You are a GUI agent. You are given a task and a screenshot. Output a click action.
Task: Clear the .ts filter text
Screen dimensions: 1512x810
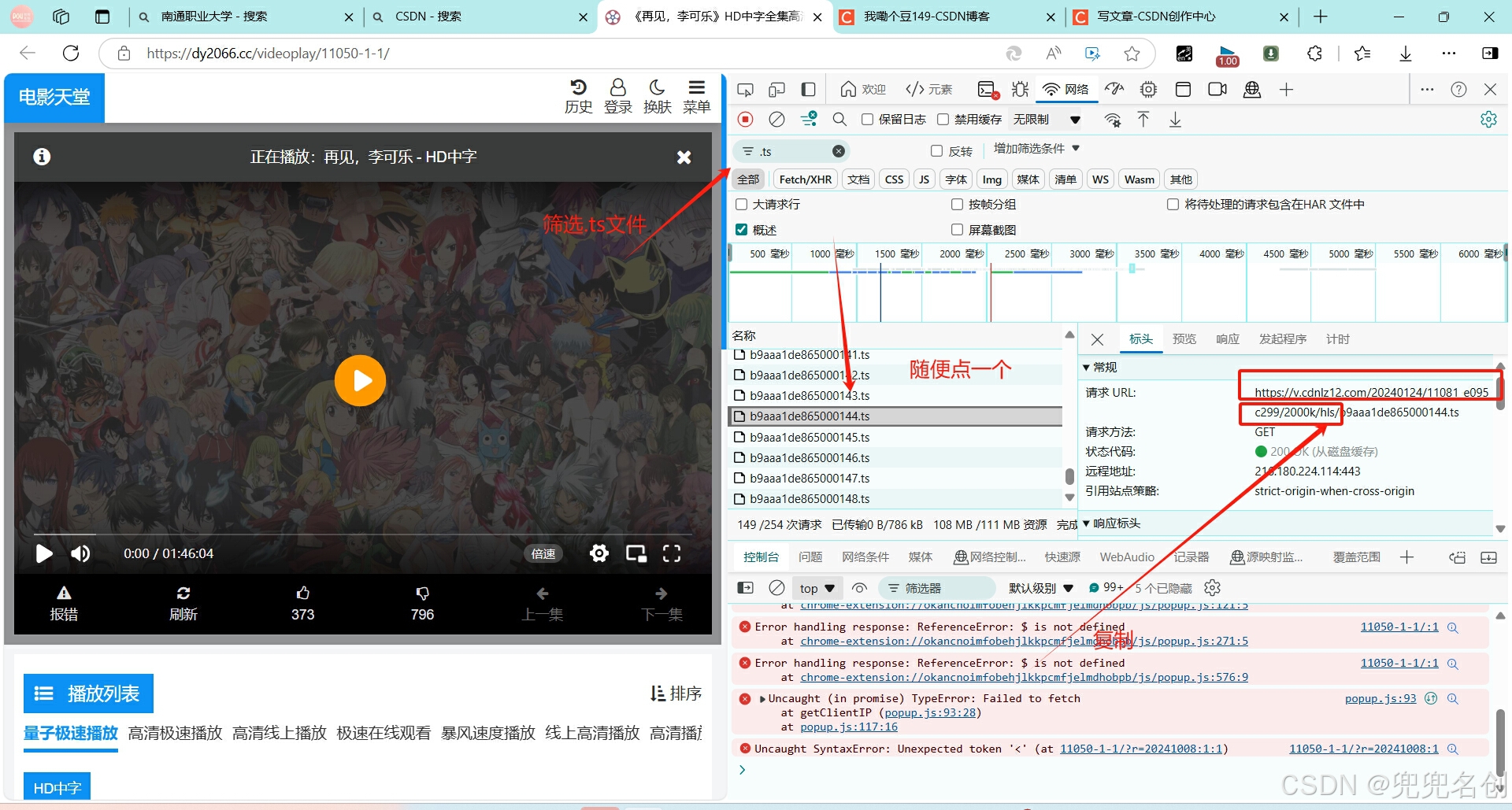point(839,151)
